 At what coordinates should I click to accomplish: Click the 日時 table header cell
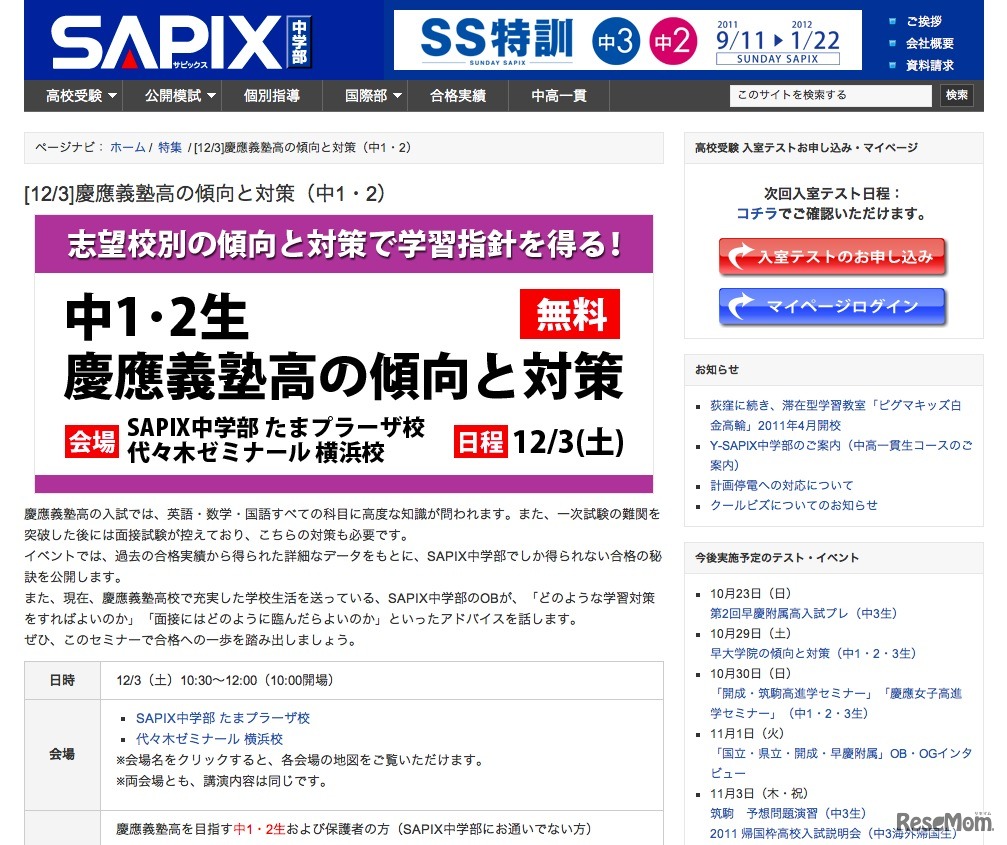tap(62, 681)
